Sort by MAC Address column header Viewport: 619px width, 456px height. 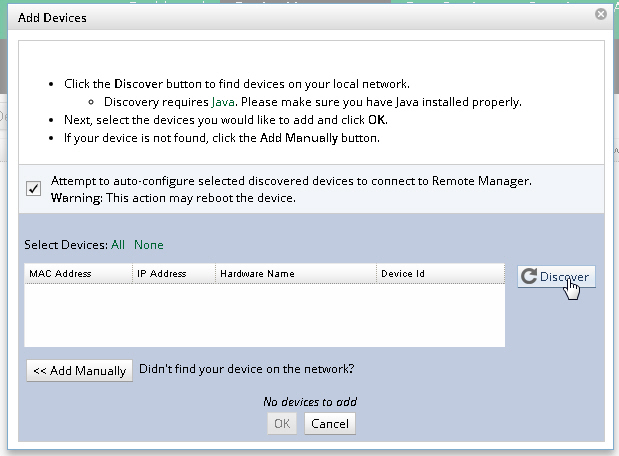point(62,273)
